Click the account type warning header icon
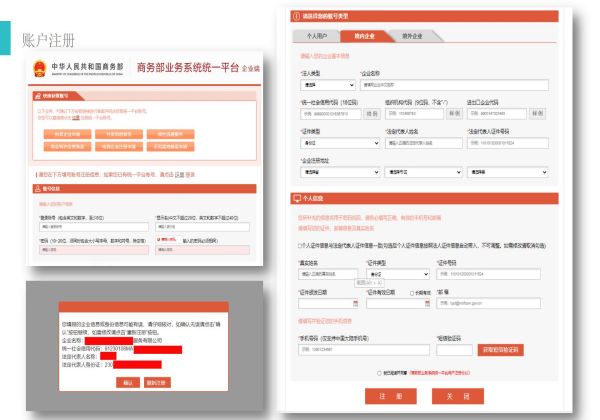Screen dimensions: 600x420 [295, 15]
